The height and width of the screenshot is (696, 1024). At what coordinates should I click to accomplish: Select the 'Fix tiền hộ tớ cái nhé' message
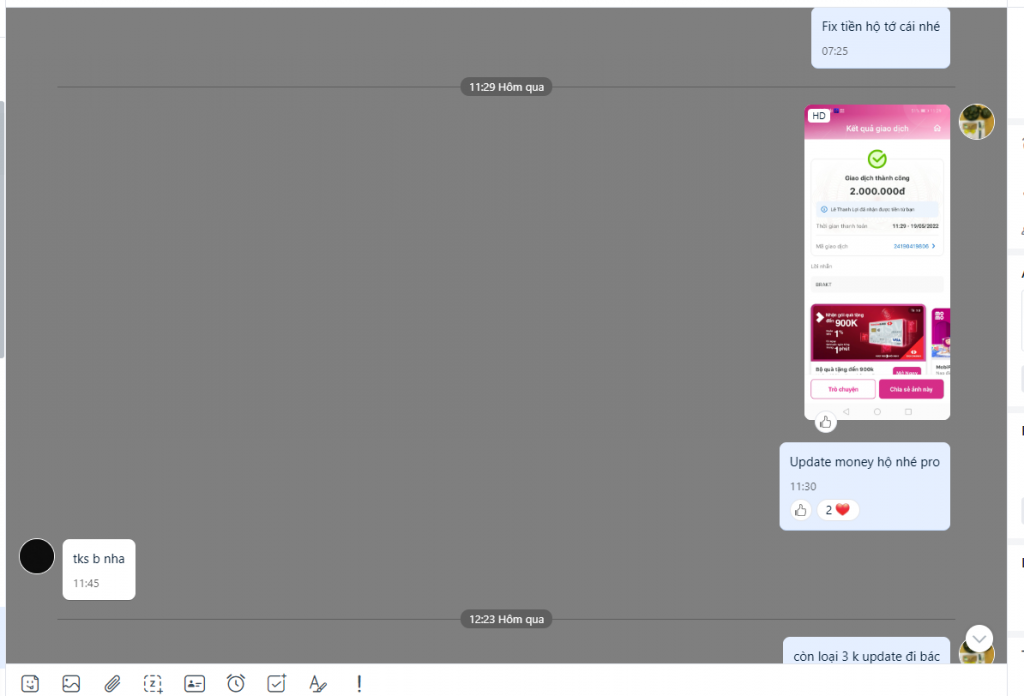click(x=880, y=36)
